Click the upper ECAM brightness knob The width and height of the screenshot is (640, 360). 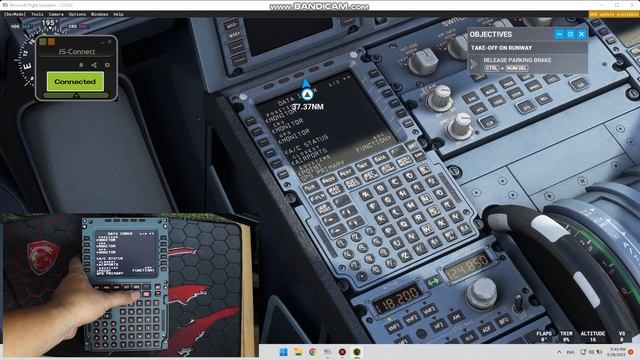(441, 98)
